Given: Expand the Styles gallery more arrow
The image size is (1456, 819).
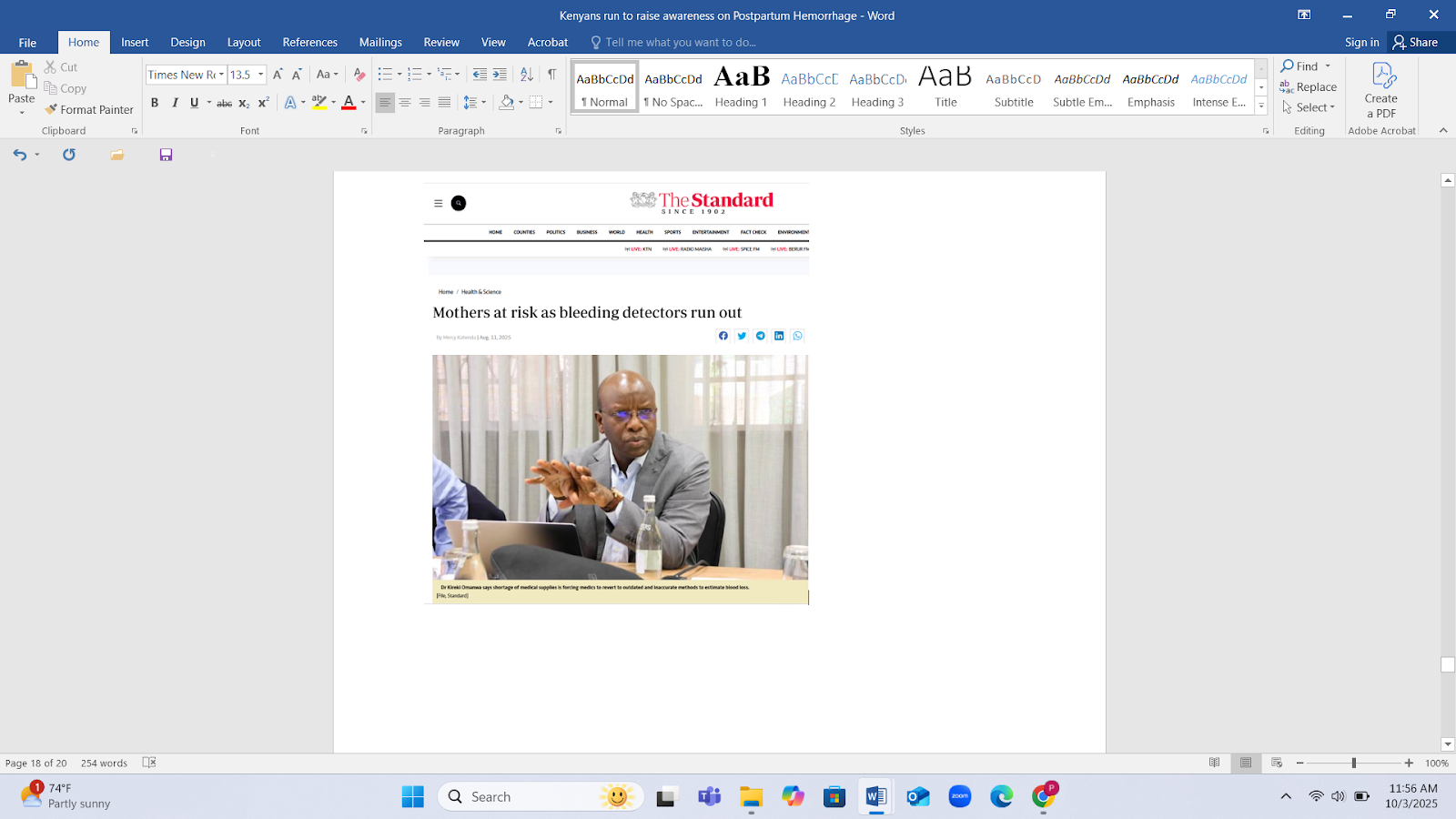Looking at the screenshot, I should [1261, 106].
